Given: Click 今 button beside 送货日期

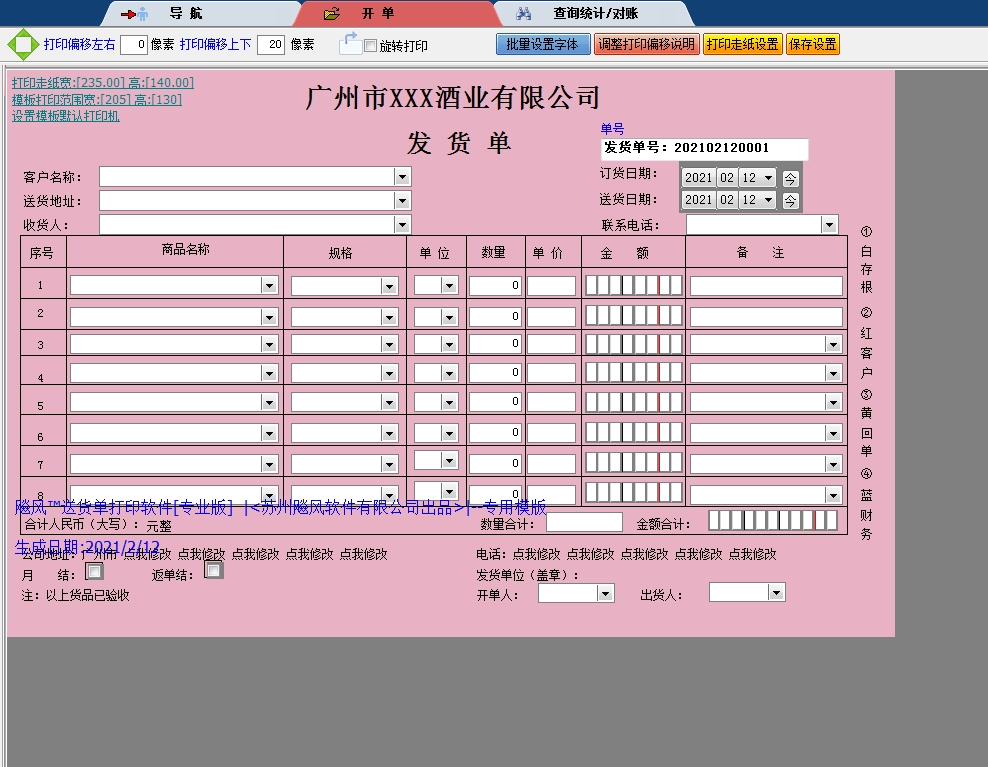Looking at the screenshot, I should pos(790,200).
